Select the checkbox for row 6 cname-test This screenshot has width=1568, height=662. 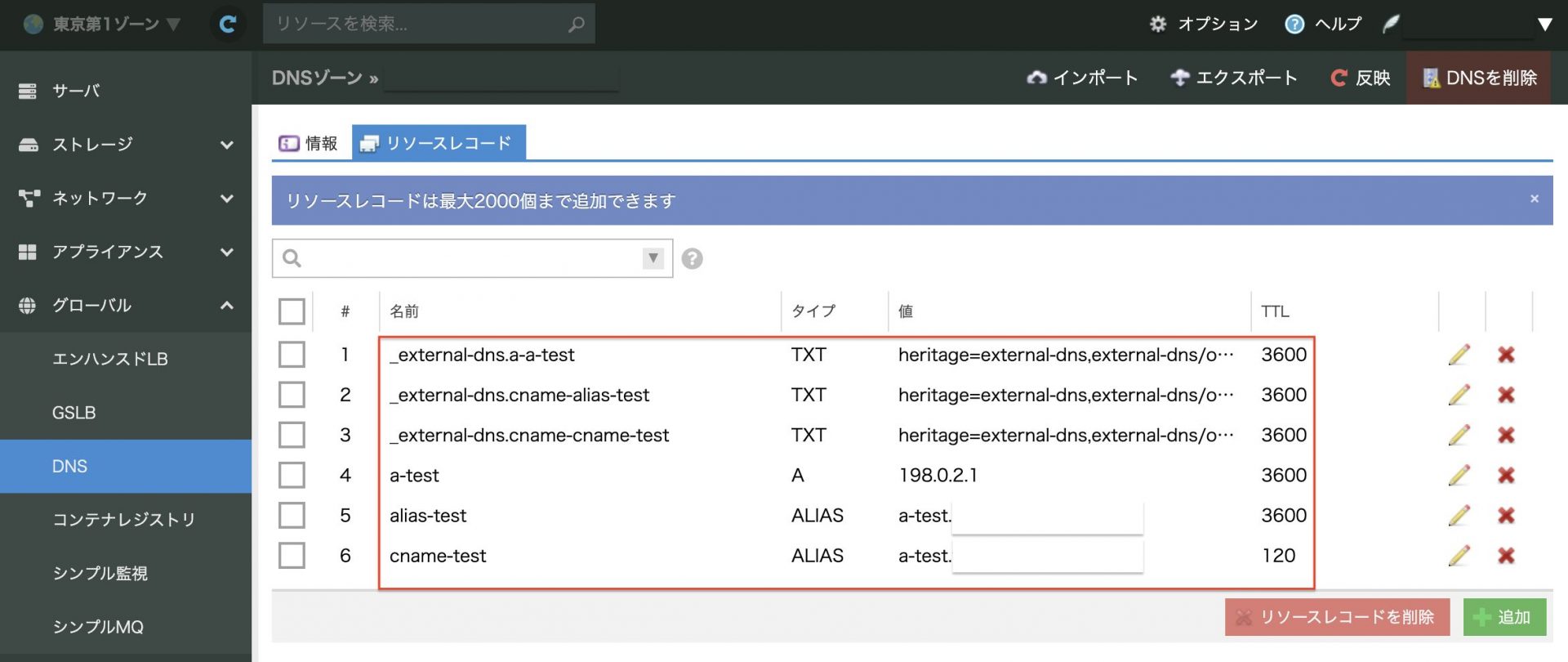click(x=292, y=556)
